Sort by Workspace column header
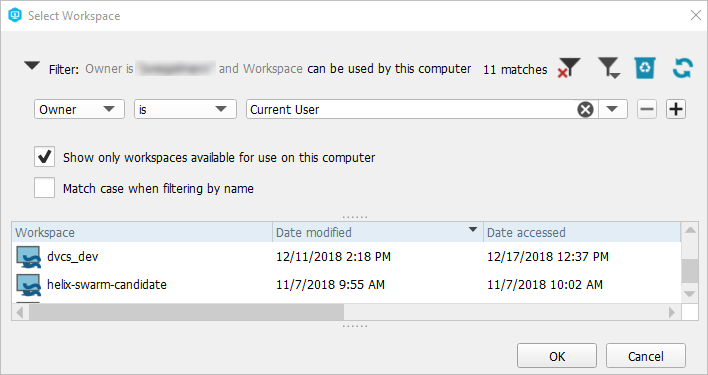 pyautogui.click(x=142, y=232)
